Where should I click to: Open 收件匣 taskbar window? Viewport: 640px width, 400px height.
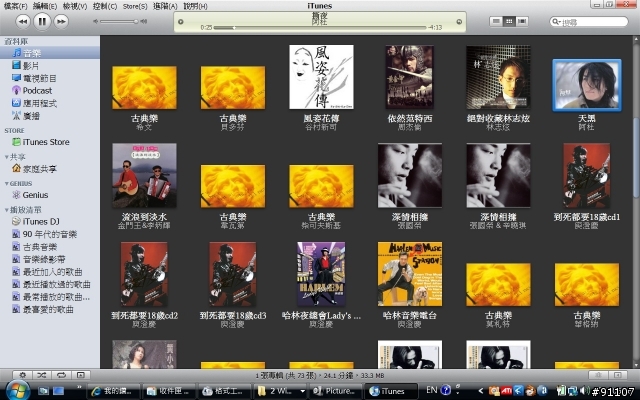(x=169, y=391)
